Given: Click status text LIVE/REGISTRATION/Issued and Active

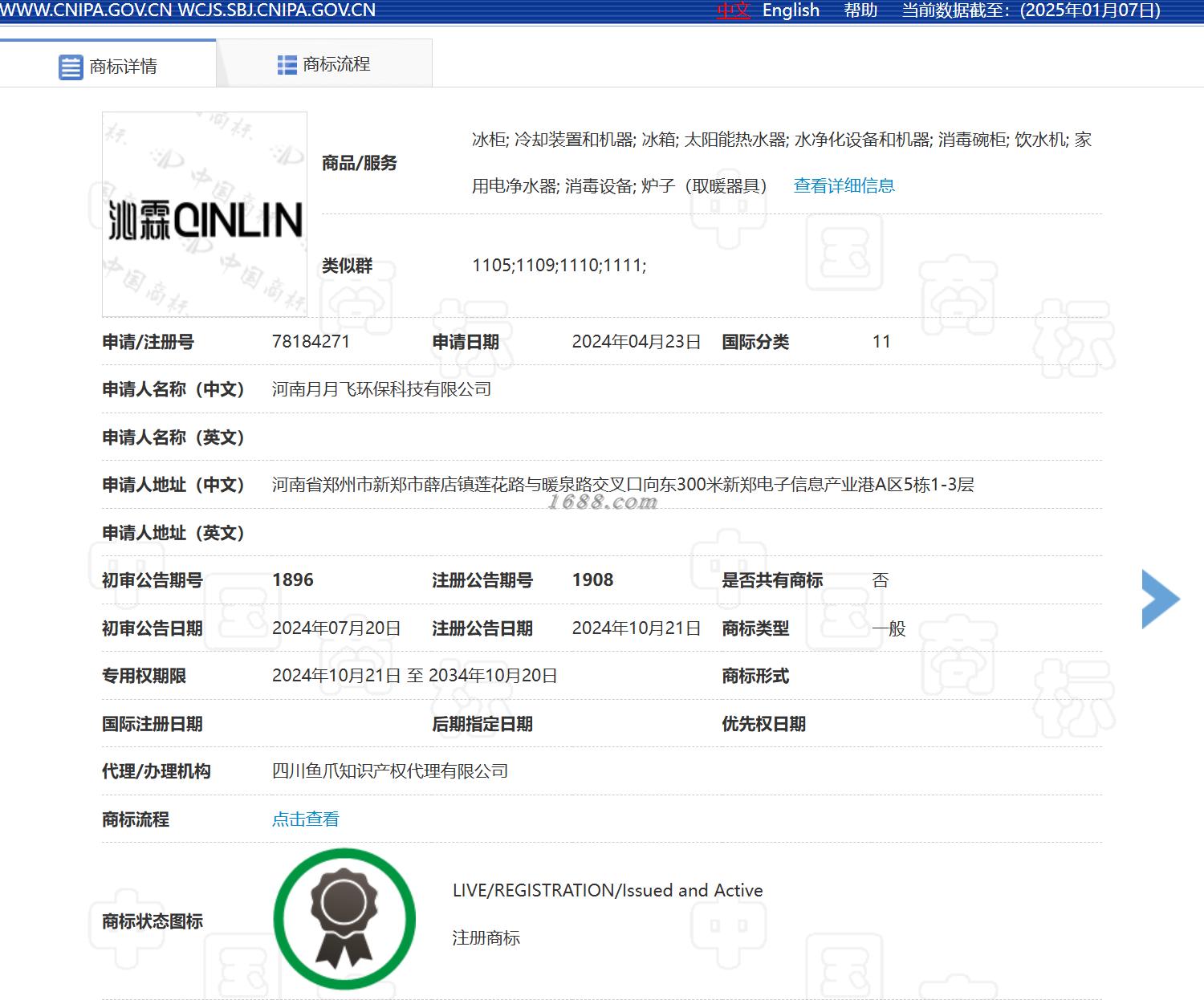Looking at the screenshot, I should click(x=608, y=890).
